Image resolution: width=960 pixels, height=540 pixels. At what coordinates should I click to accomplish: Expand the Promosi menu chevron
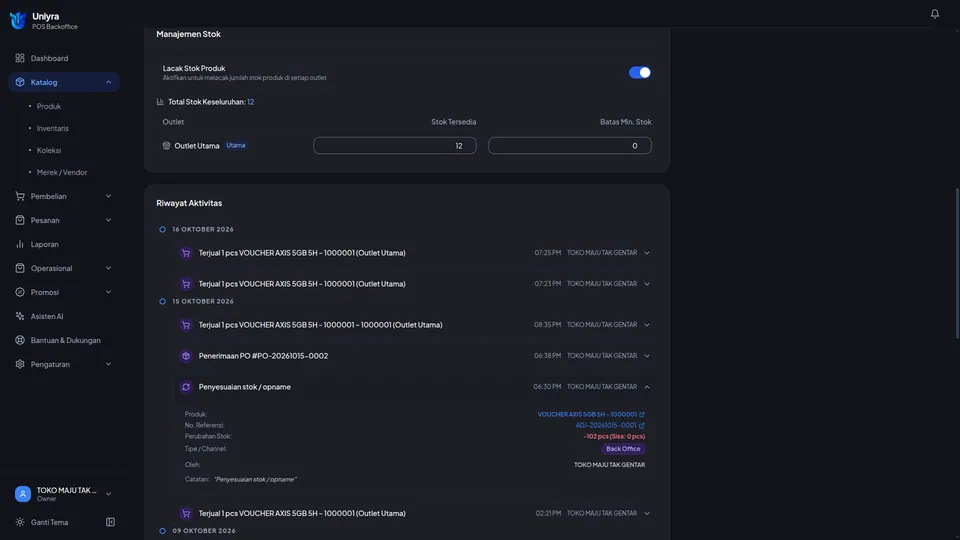click(x=108, y=292)
